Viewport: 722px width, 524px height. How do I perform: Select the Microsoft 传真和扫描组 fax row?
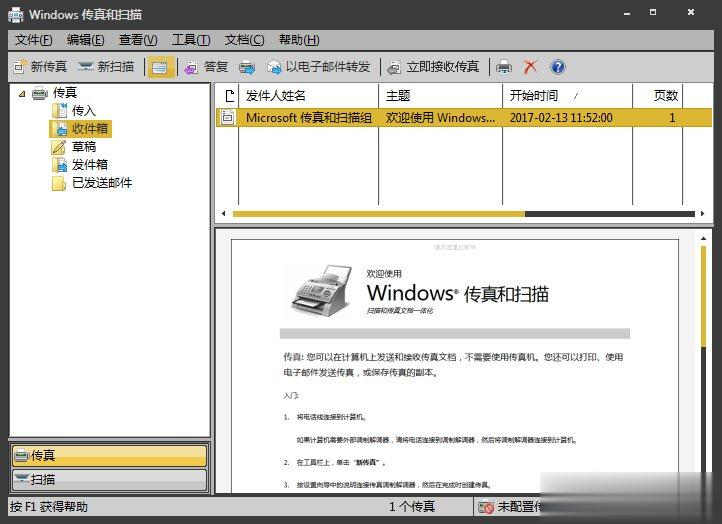(464, 117)
